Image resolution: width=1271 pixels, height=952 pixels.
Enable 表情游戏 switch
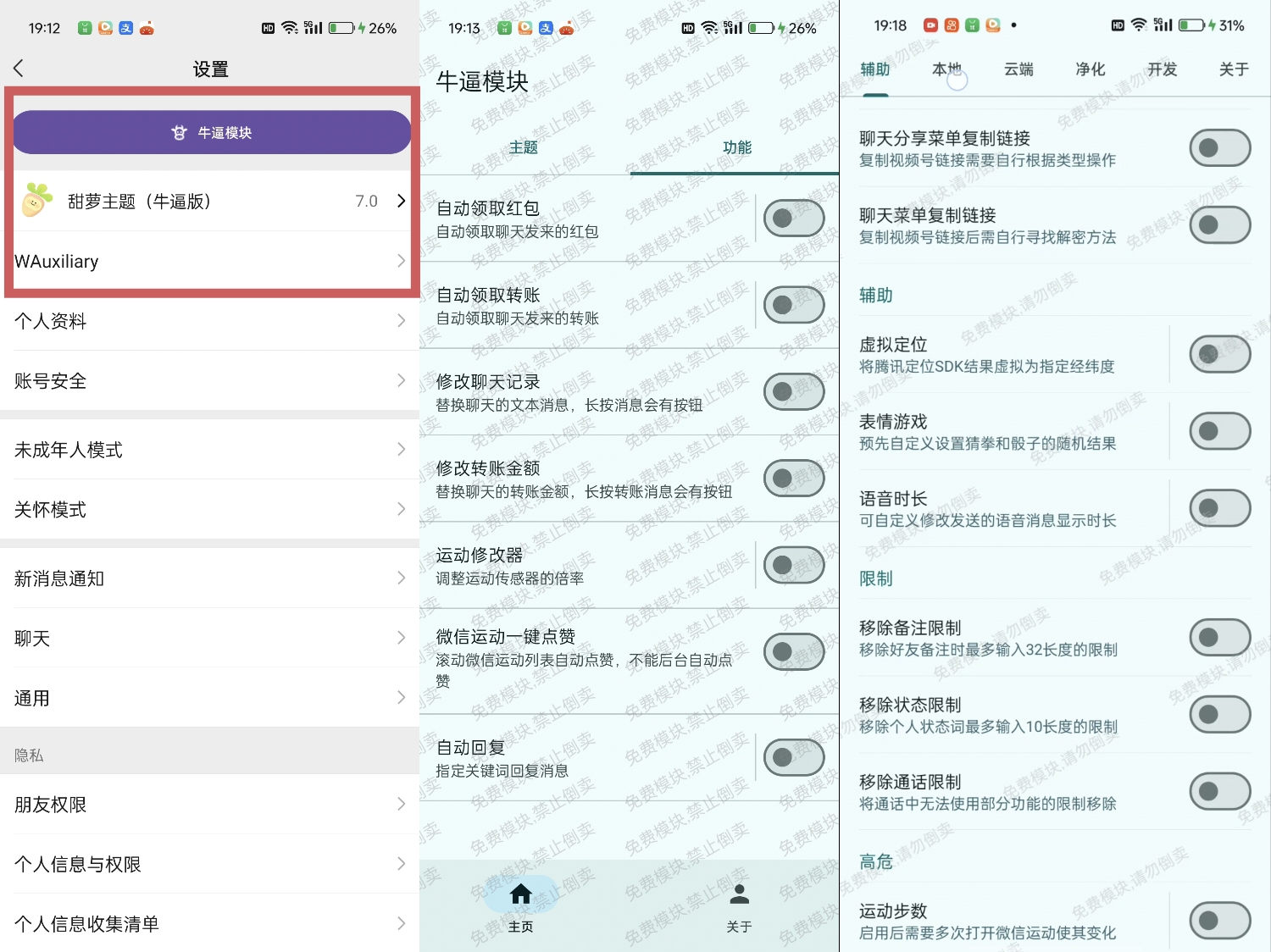1220,431
